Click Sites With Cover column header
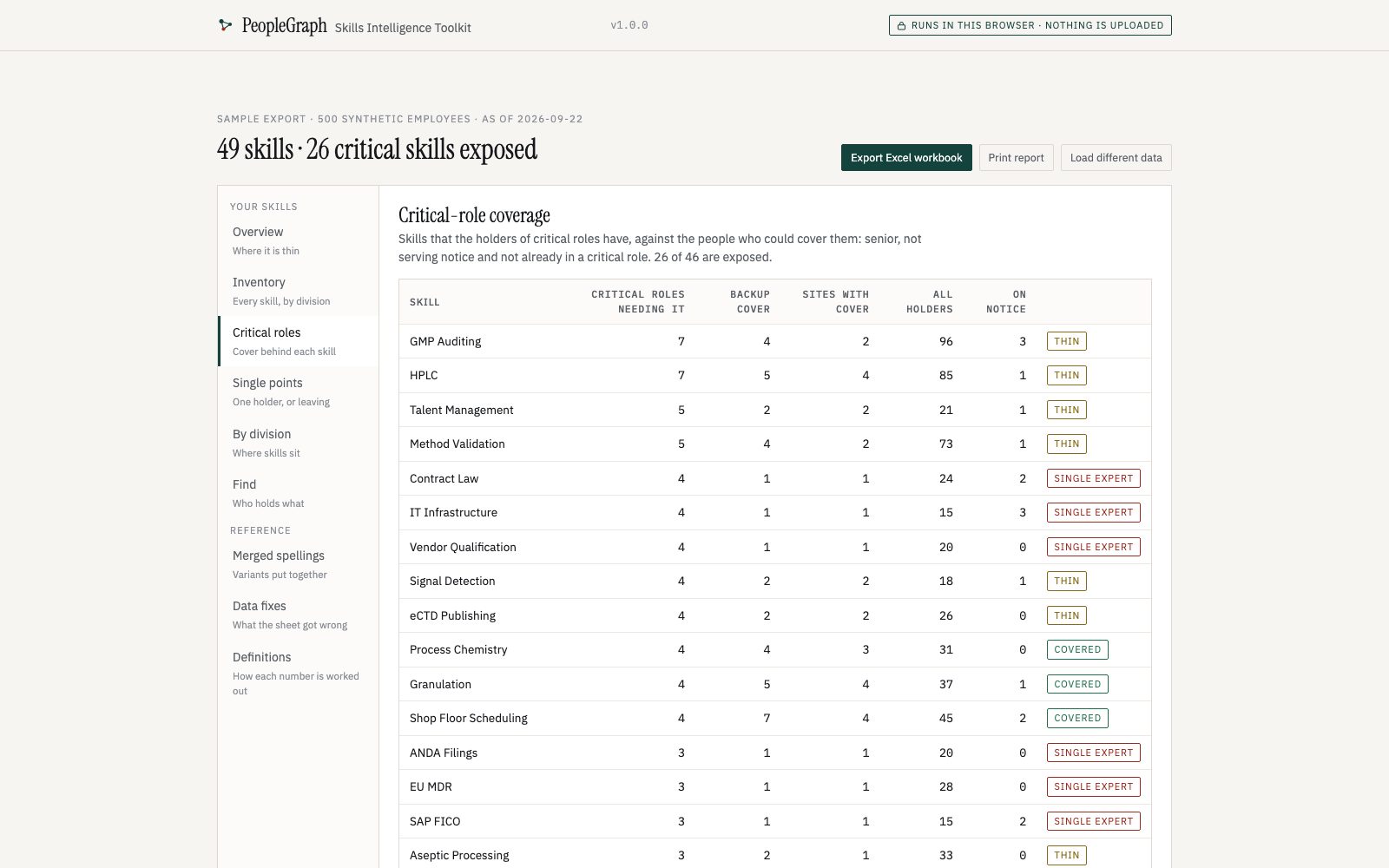 tap(835, 302)
